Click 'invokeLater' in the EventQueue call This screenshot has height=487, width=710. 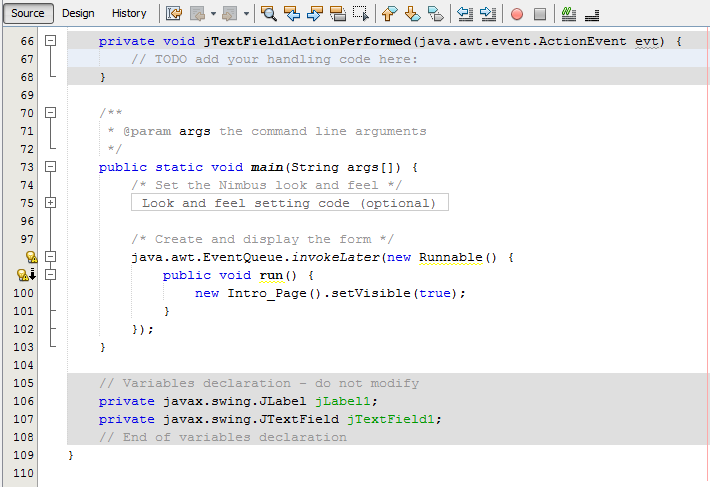pyautogui.click(x=336, y=257)
